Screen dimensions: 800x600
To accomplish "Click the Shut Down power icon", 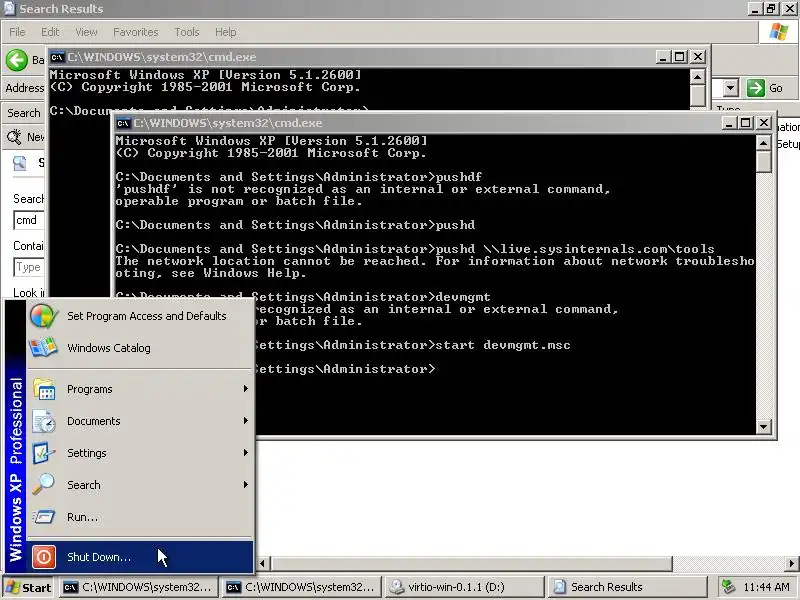I will tap(43, 557).
